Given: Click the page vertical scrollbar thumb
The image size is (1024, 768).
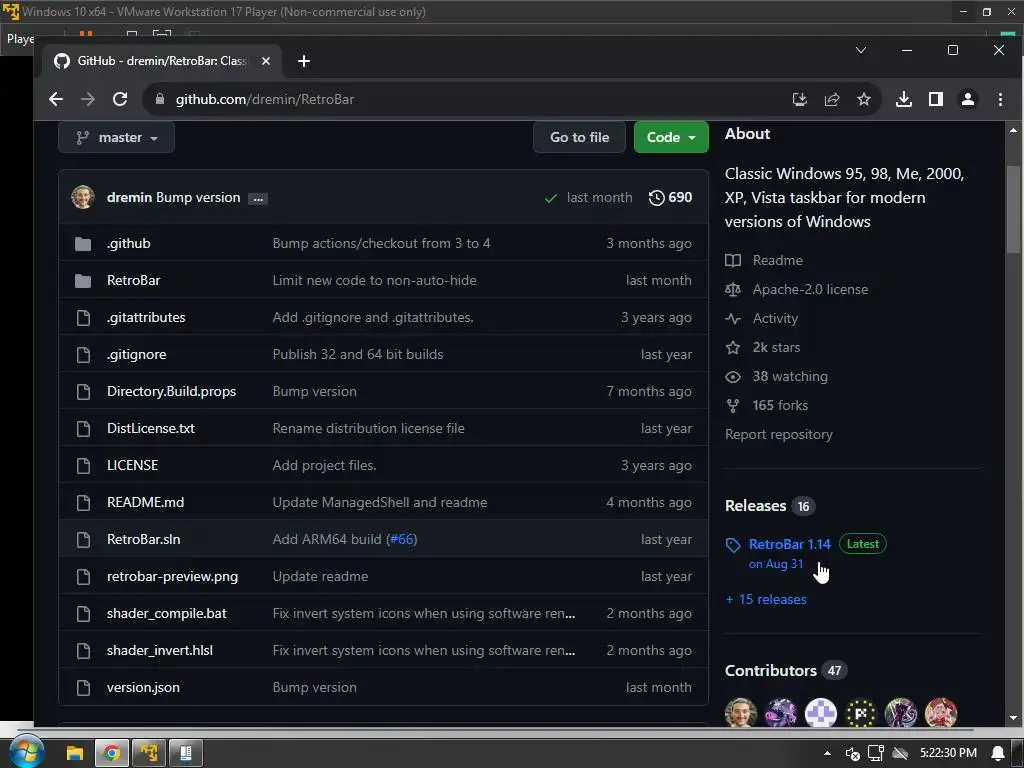Looking at the screenshot, I should click(x=1013, y=209).
